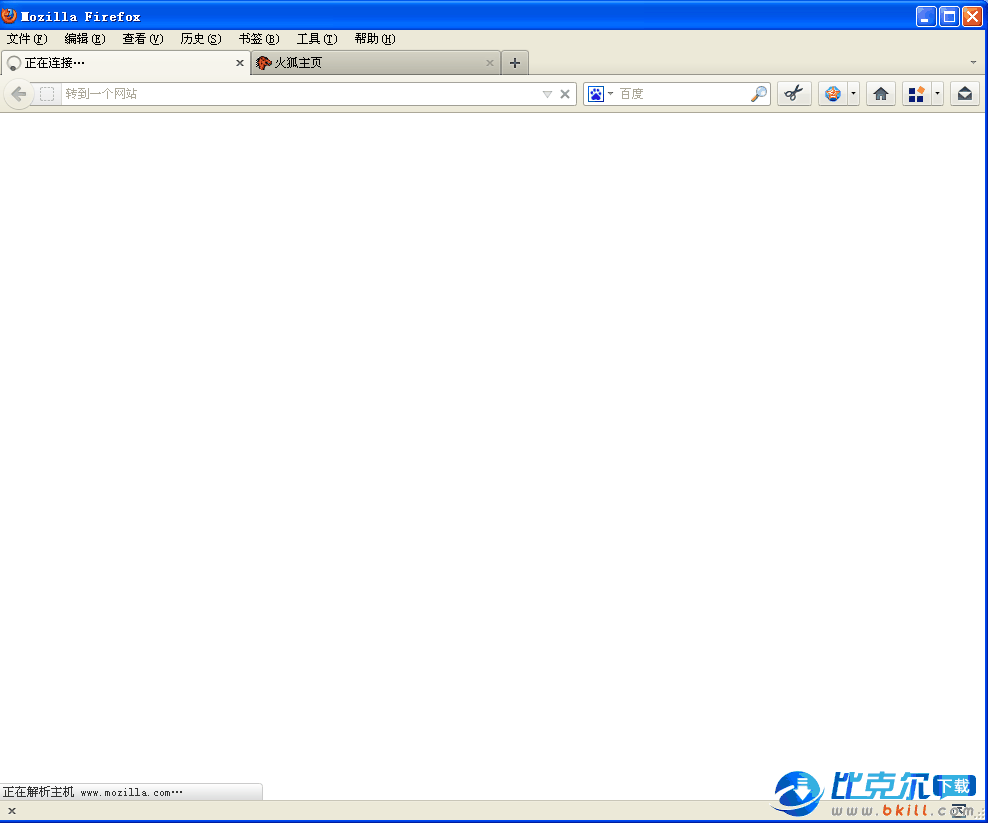Open the list all tabs dropdown arrow
The image size is (988, 823).
click(x=973, y=62)
